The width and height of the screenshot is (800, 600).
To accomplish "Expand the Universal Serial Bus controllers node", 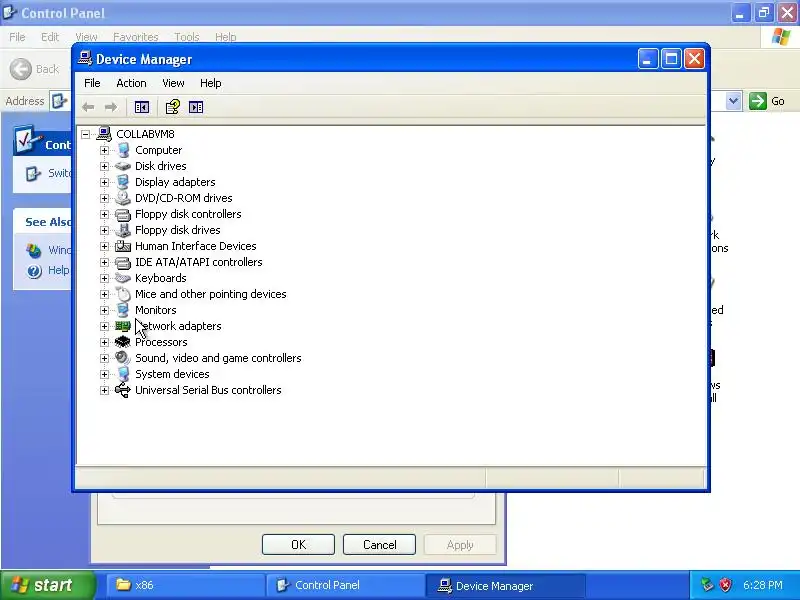I will click(104, 390).
